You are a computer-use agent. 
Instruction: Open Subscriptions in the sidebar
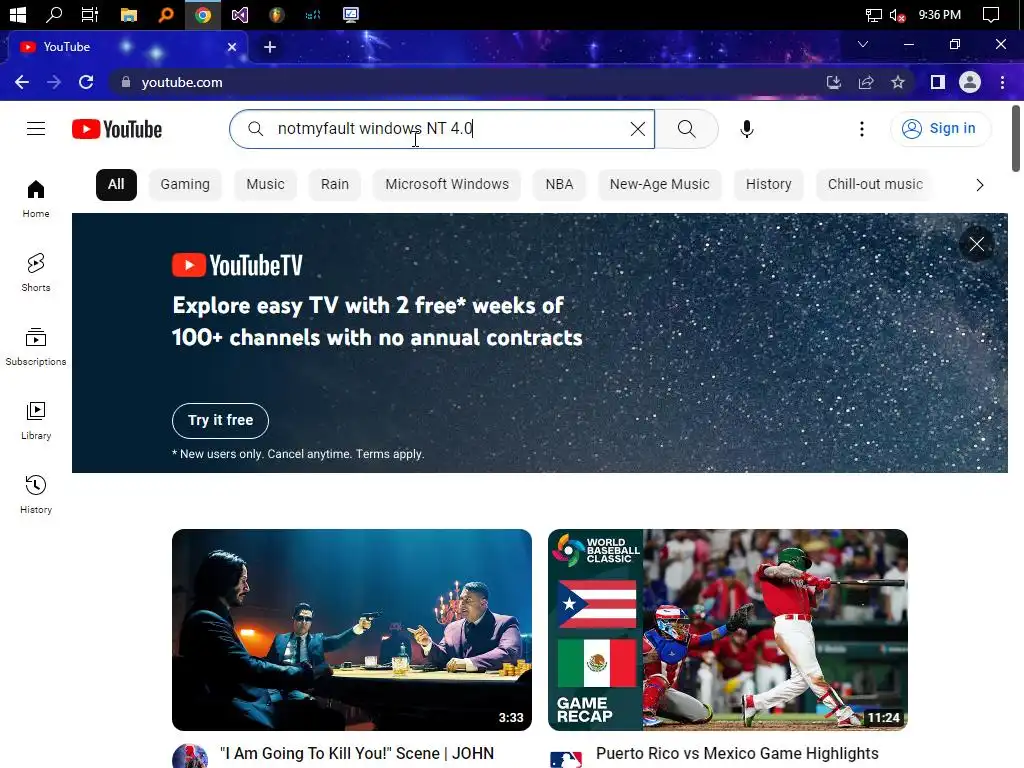click(x=36, y=347)
